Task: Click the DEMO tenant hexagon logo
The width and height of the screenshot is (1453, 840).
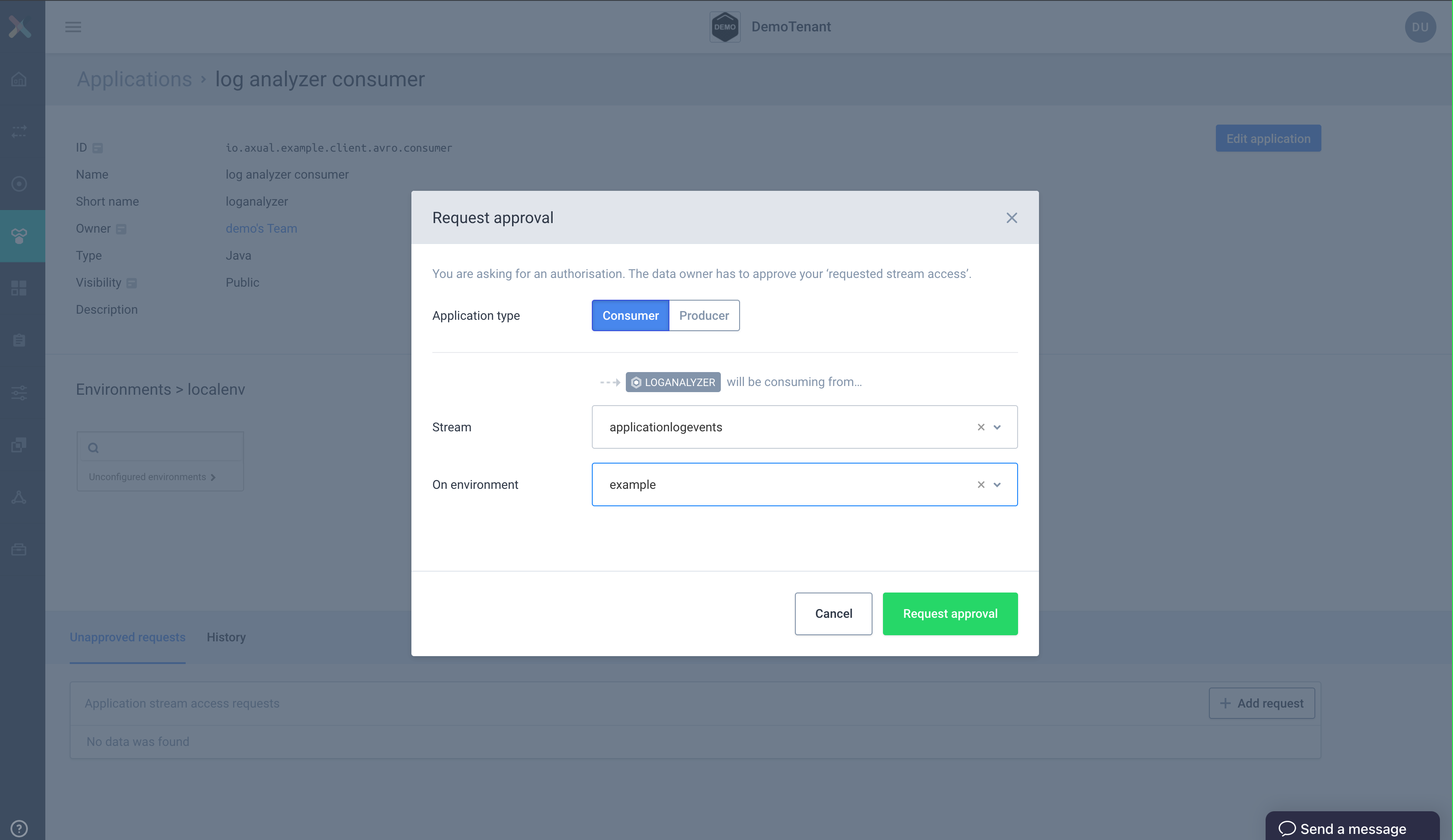Action: [725, 27]
